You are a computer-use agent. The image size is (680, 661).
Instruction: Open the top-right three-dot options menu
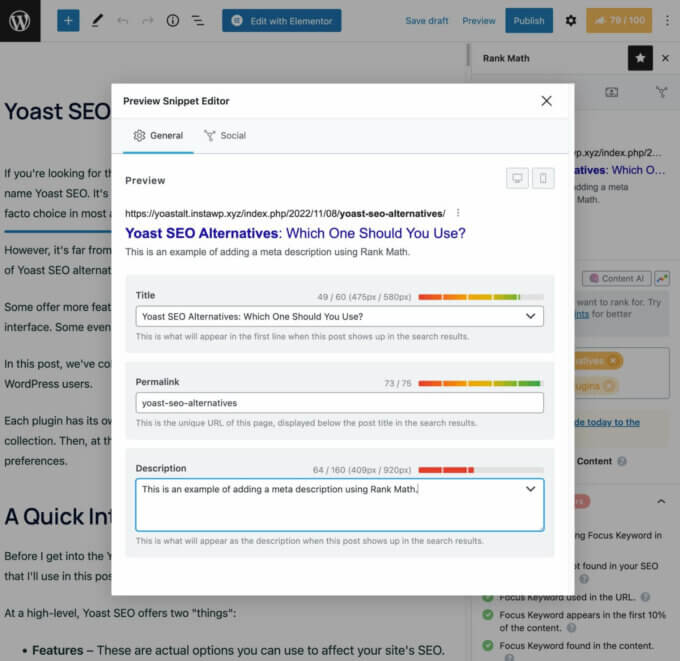pos(667,20)
